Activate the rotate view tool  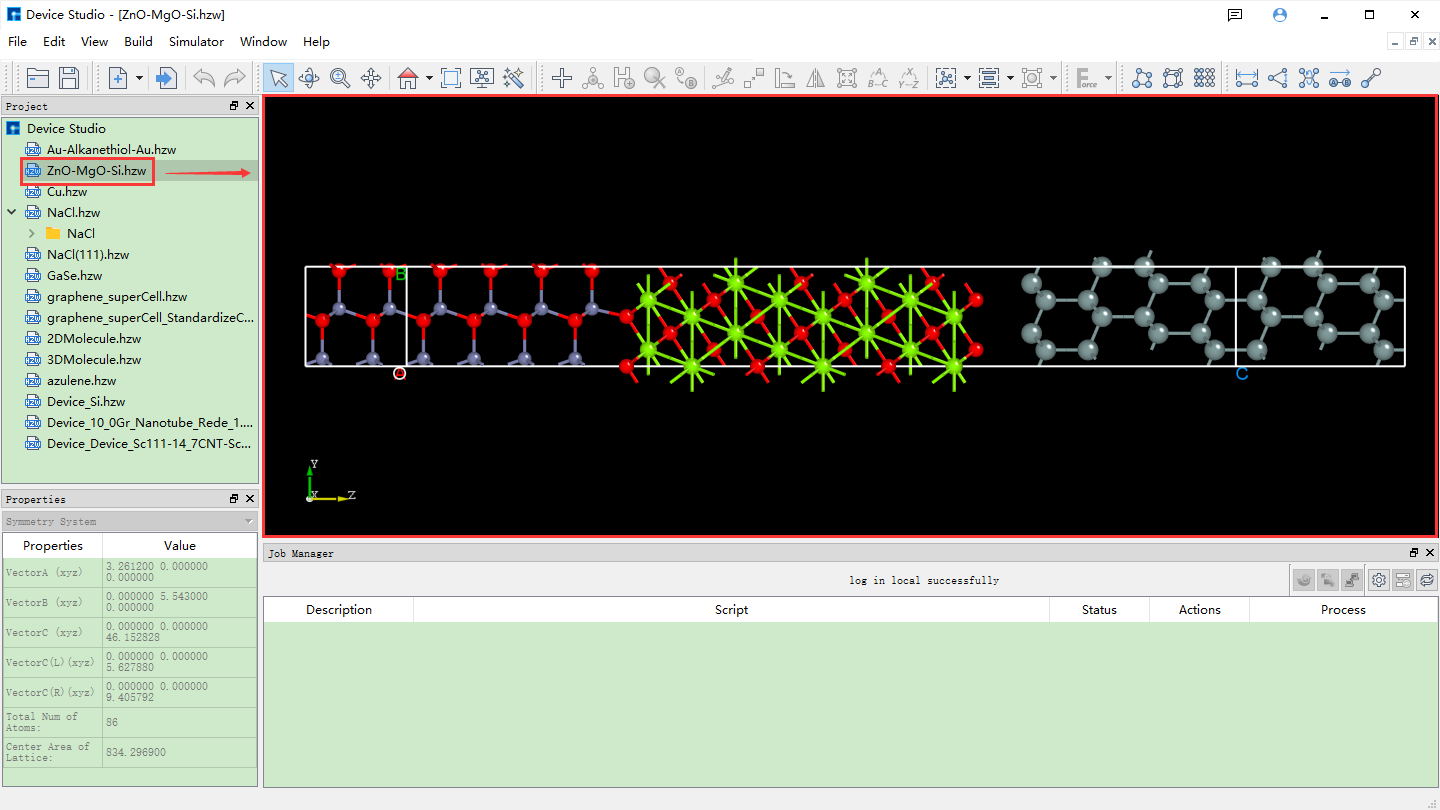pyautogui.click(x=309, y=78)
